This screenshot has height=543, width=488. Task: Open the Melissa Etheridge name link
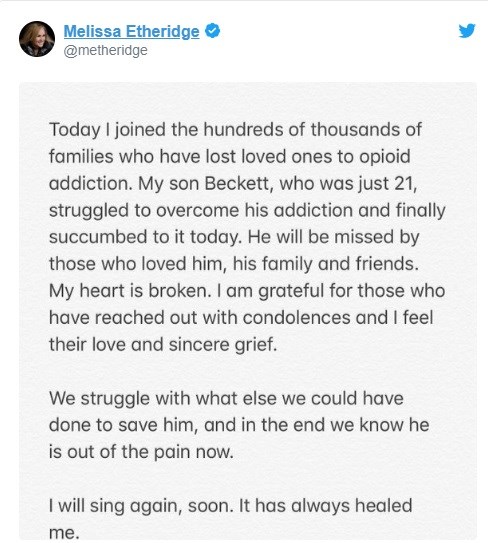(x=131, y=31)
